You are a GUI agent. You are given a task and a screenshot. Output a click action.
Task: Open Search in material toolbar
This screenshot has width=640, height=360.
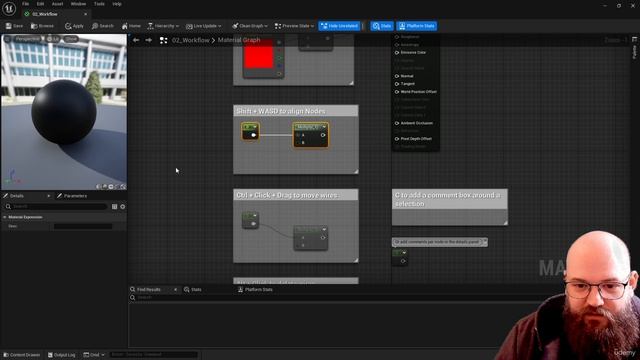click(x=102, y=26)
